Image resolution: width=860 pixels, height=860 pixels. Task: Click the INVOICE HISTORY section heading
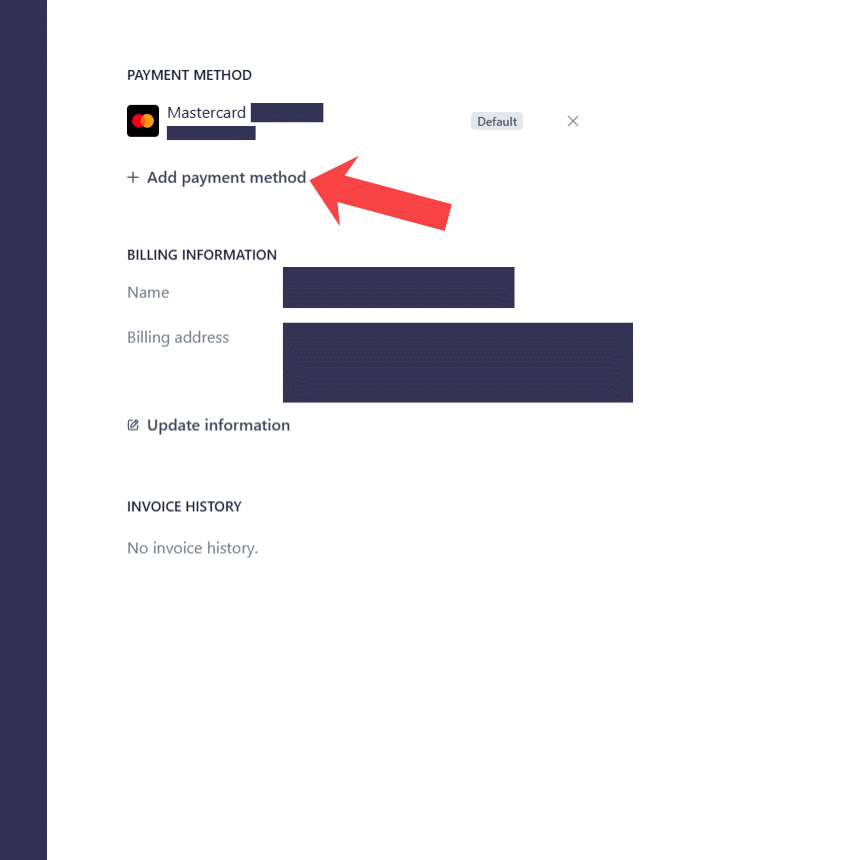[x=184, y=507]
